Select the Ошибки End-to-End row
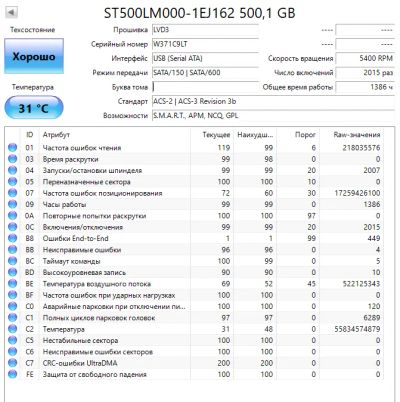The width and height of the screenshot is (400, 402). pyautogui.click(x=195, y=238)
